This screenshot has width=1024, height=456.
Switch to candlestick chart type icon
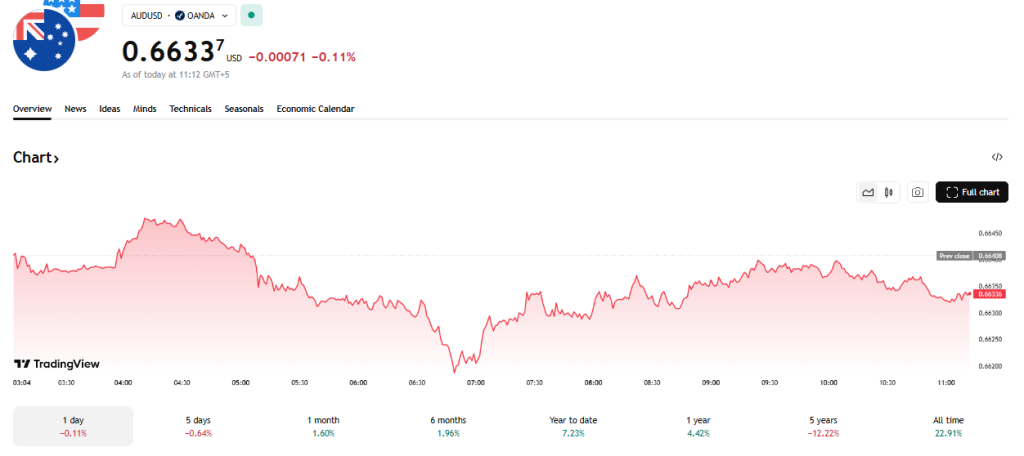click(x=888, y=192)
